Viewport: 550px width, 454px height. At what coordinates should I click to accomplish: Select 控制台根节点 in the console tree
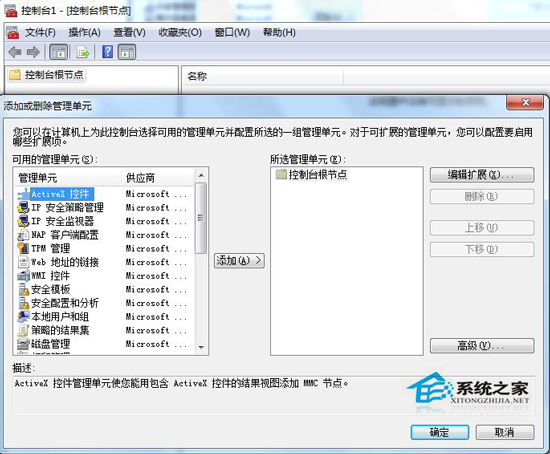(x=54, y=75)
